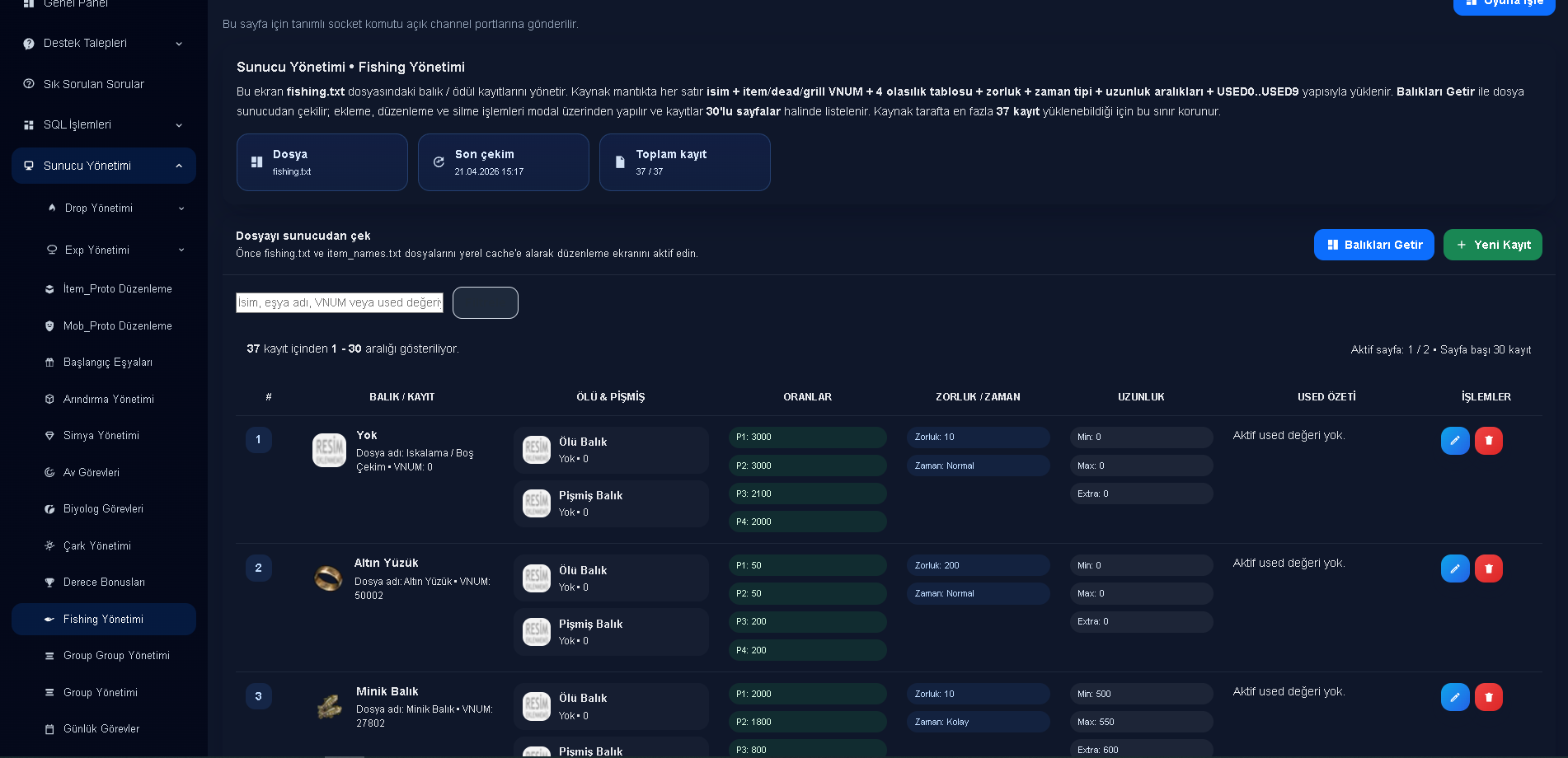Viewport: 1568px width, 758px height.
Task: Click SQL İşlemleri grid icon
Action: tap(29, 124)
